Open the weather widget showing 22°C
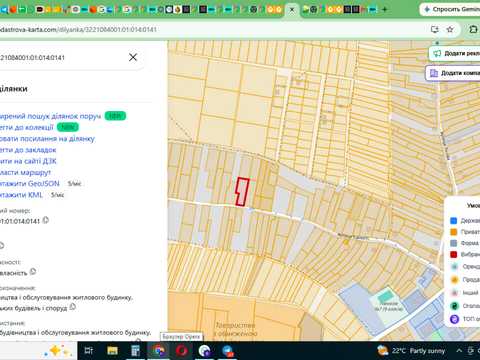This screenshot has width=480, height=360. click(x=411, y=351)
